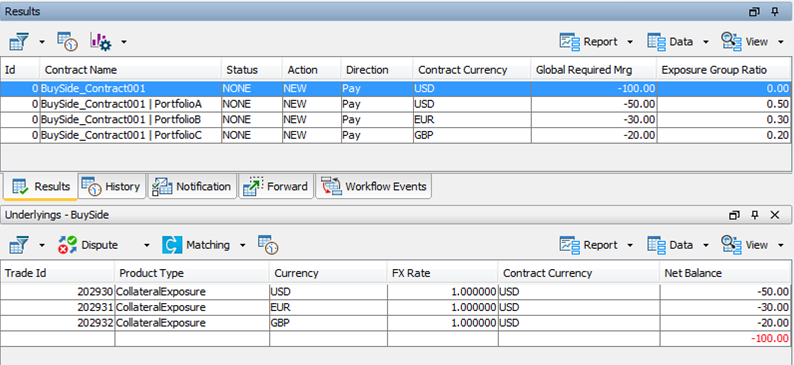Restore the Results panel window

755,12
